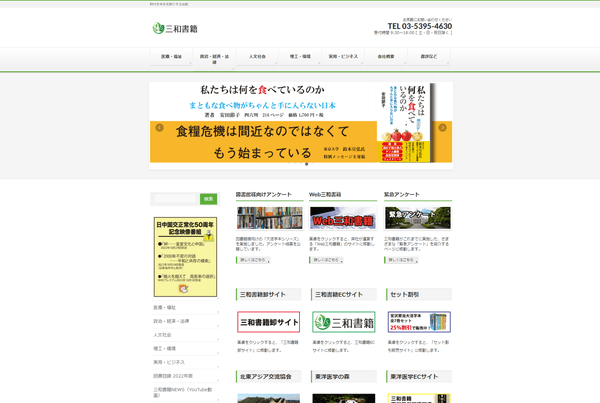
Task: Open the 25%割引 set discount banner
Action: (x=419, y=322)
